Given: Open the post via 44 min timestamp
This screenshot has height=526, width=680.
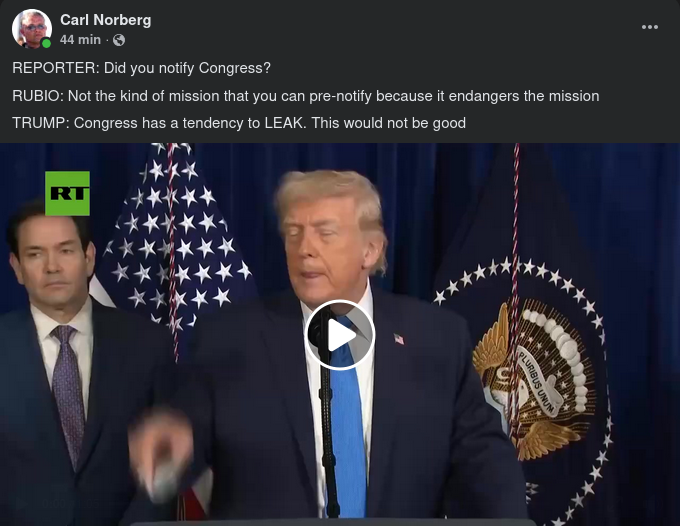Looking at the screenshot, I should click(x=80, y=40).
